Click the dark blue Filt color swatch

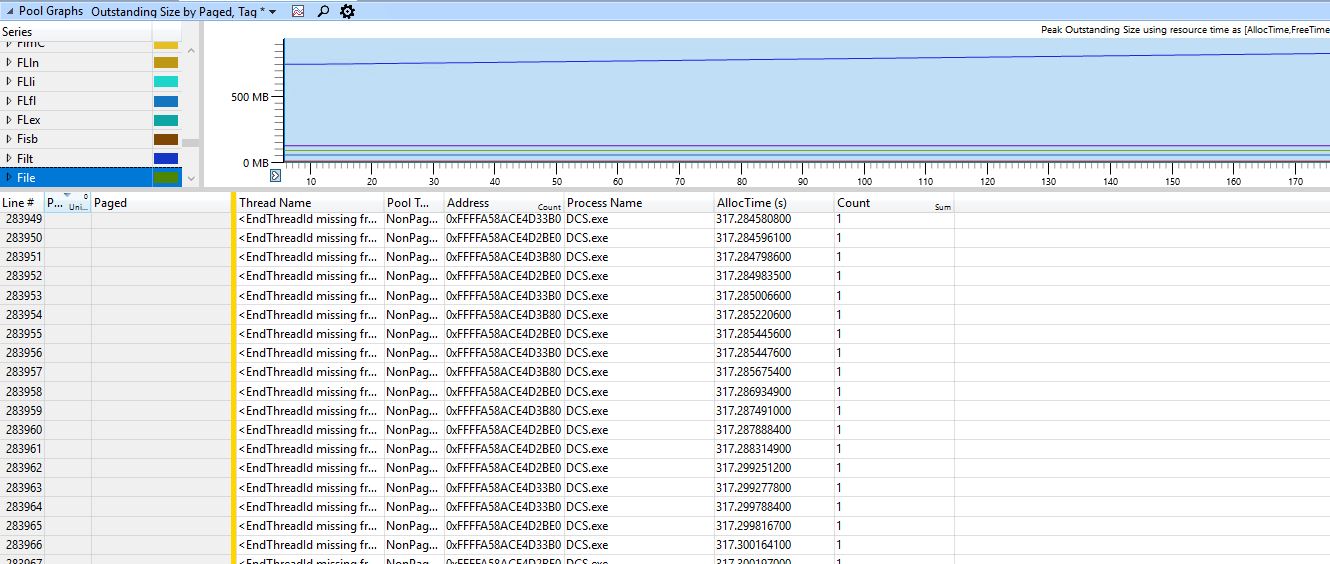tap(166, 158)
